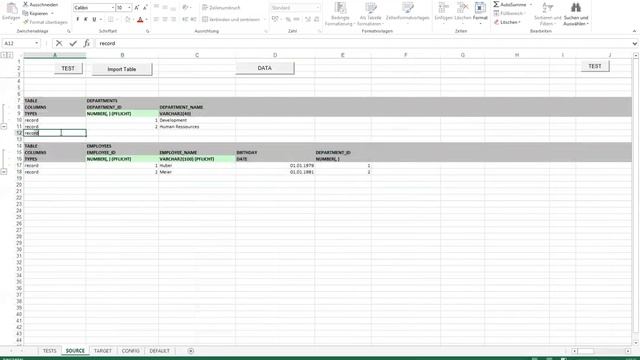Click the Zellen Einfügen icon
This screenshot has height=360, width=640.
(x=443, y=8)
